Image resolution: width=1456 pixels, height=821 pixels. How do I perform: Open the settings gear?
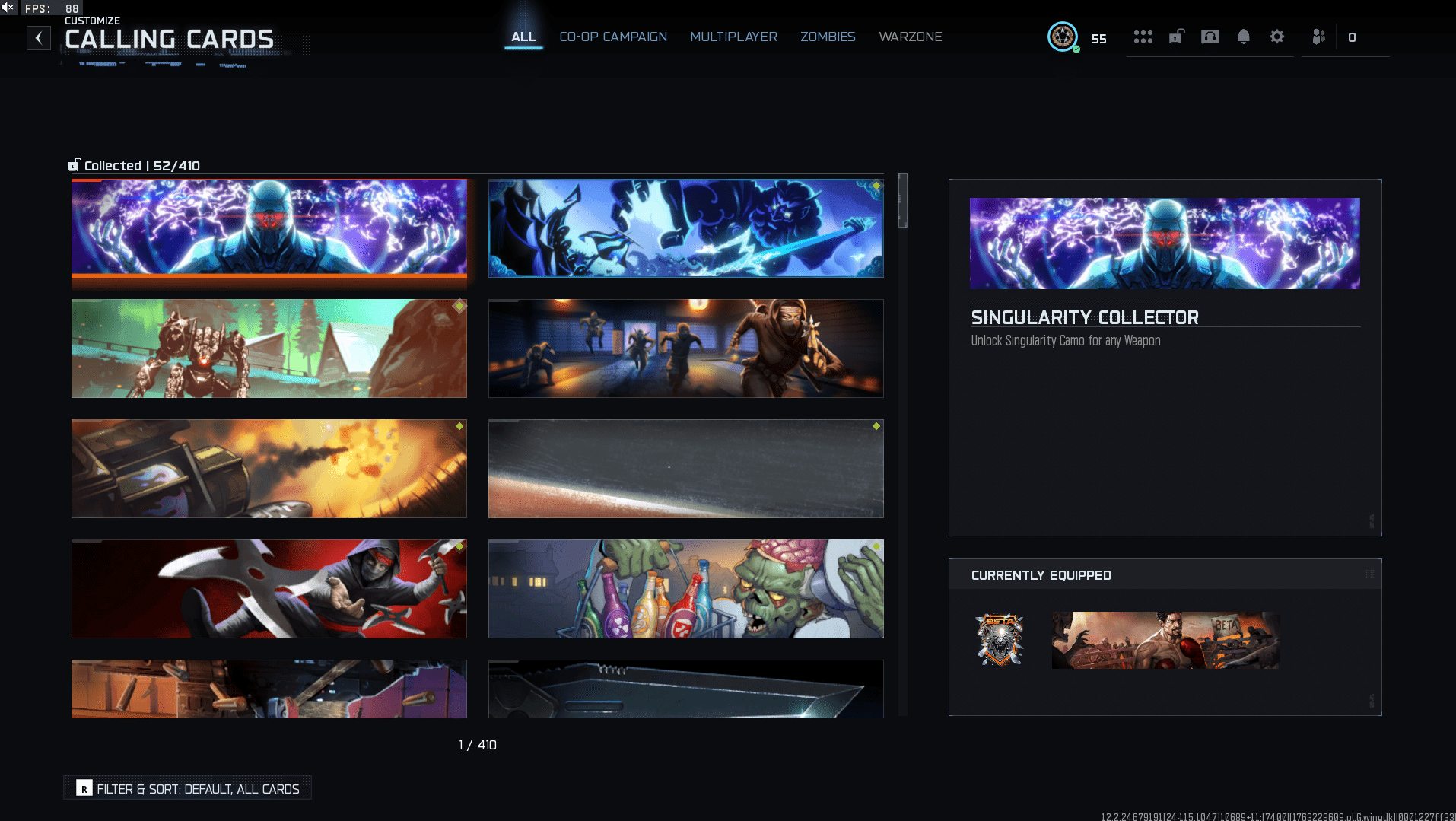point(1276,37)
